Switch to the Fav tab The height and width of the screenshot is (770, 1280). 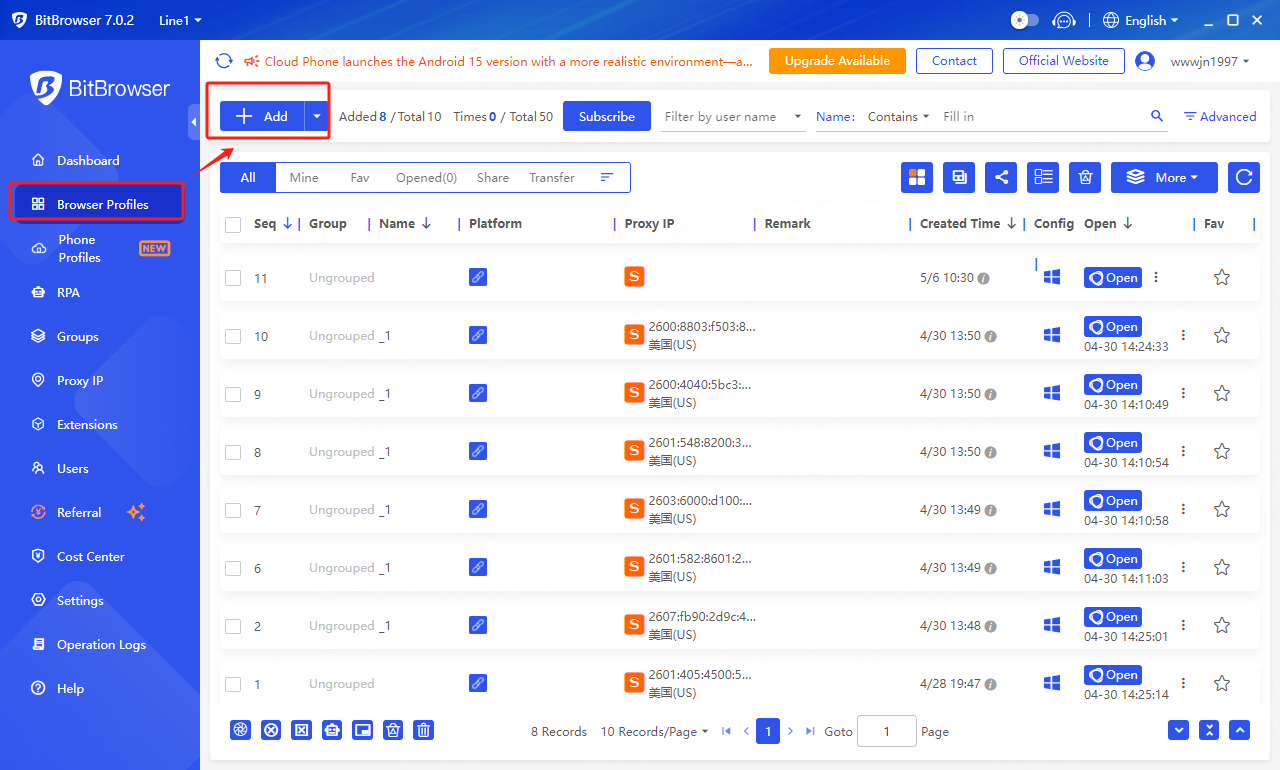click(359, 177)
